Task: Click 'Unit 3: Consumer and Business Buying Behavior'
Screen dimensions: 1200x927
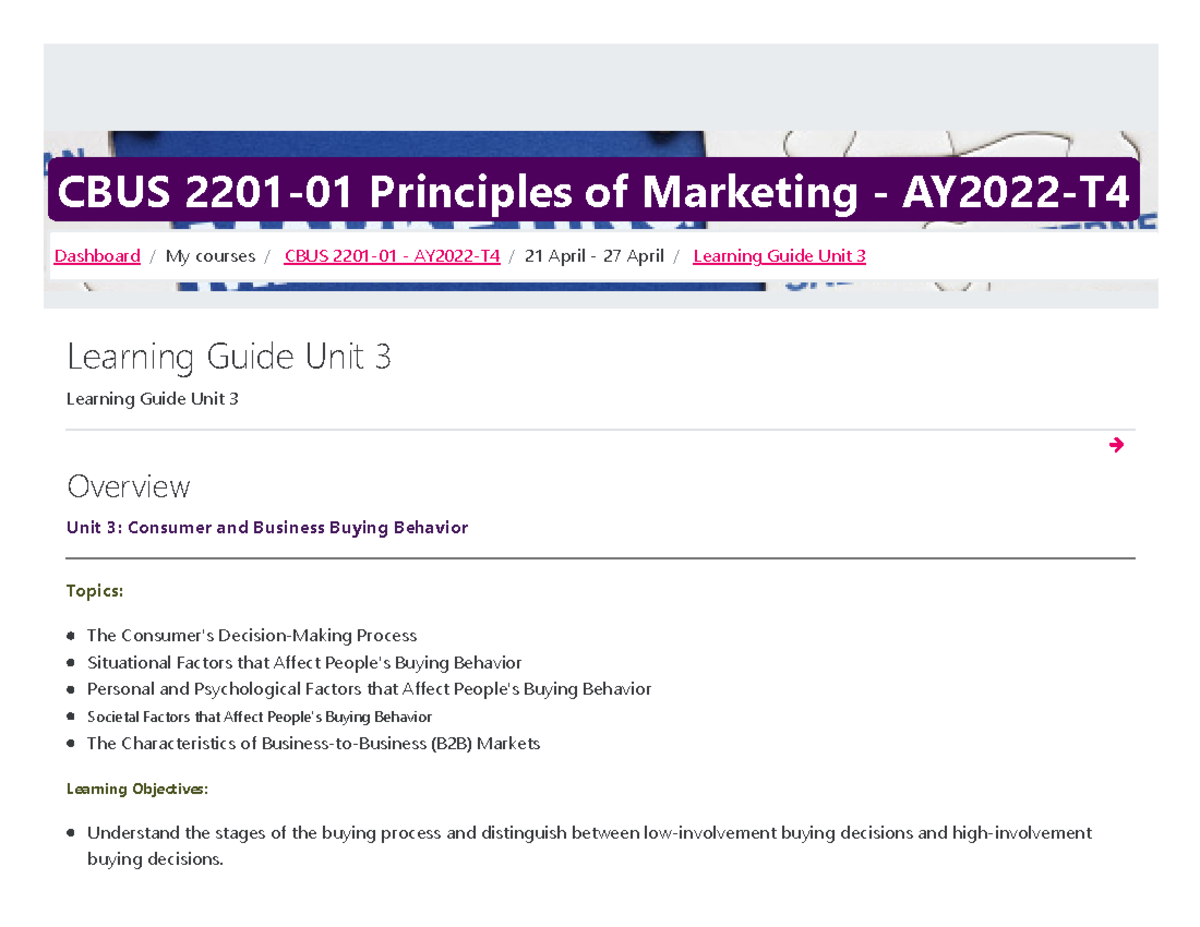Action: pyautogui.click(x=267, y=527)
